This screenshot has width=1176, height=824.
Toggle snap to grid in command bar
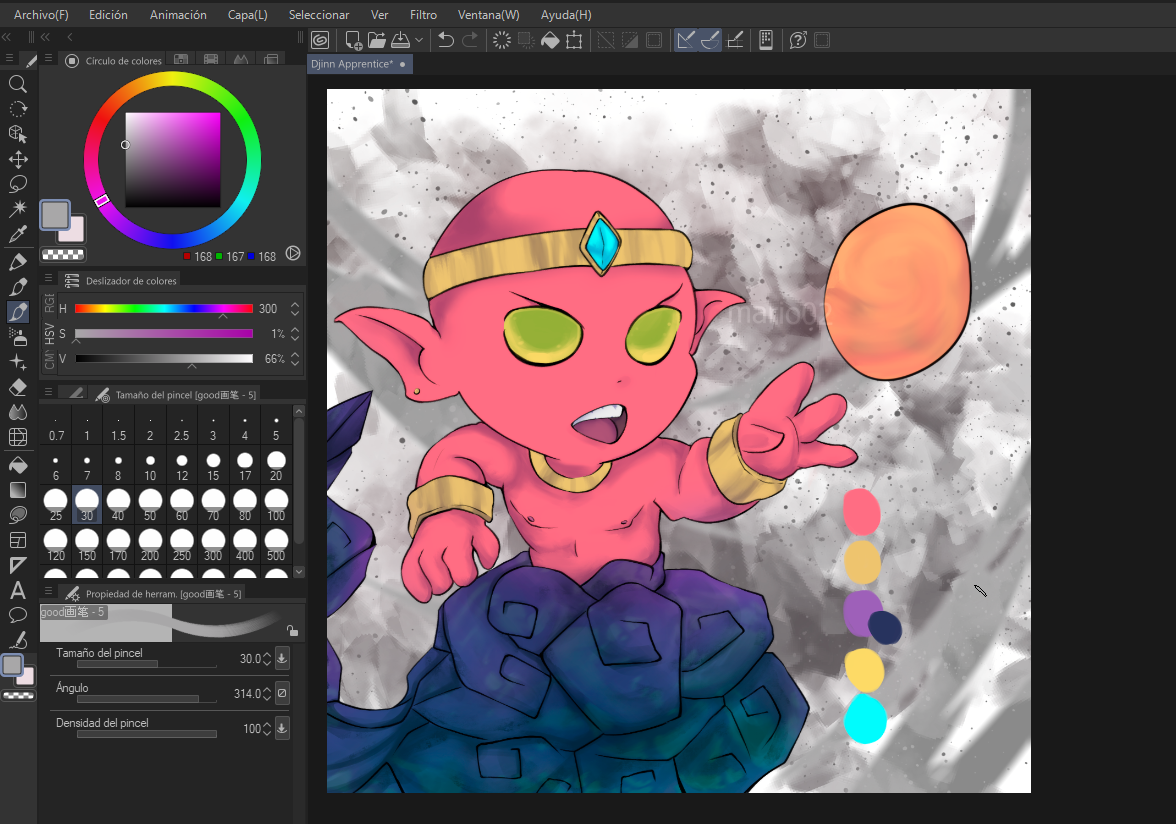735,40
